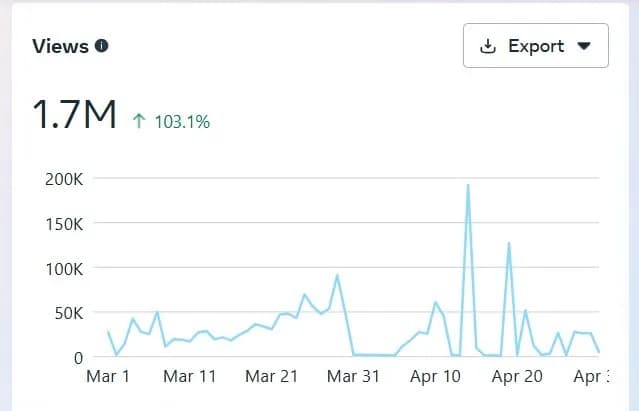Click the 200K y-axis label
639x411 pixels.
(x=63, y=179)
